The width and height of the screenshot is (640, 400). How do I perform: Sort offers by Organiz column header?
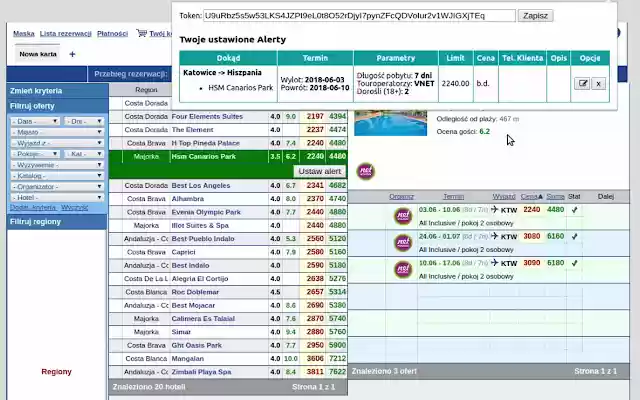coord(401,197)
